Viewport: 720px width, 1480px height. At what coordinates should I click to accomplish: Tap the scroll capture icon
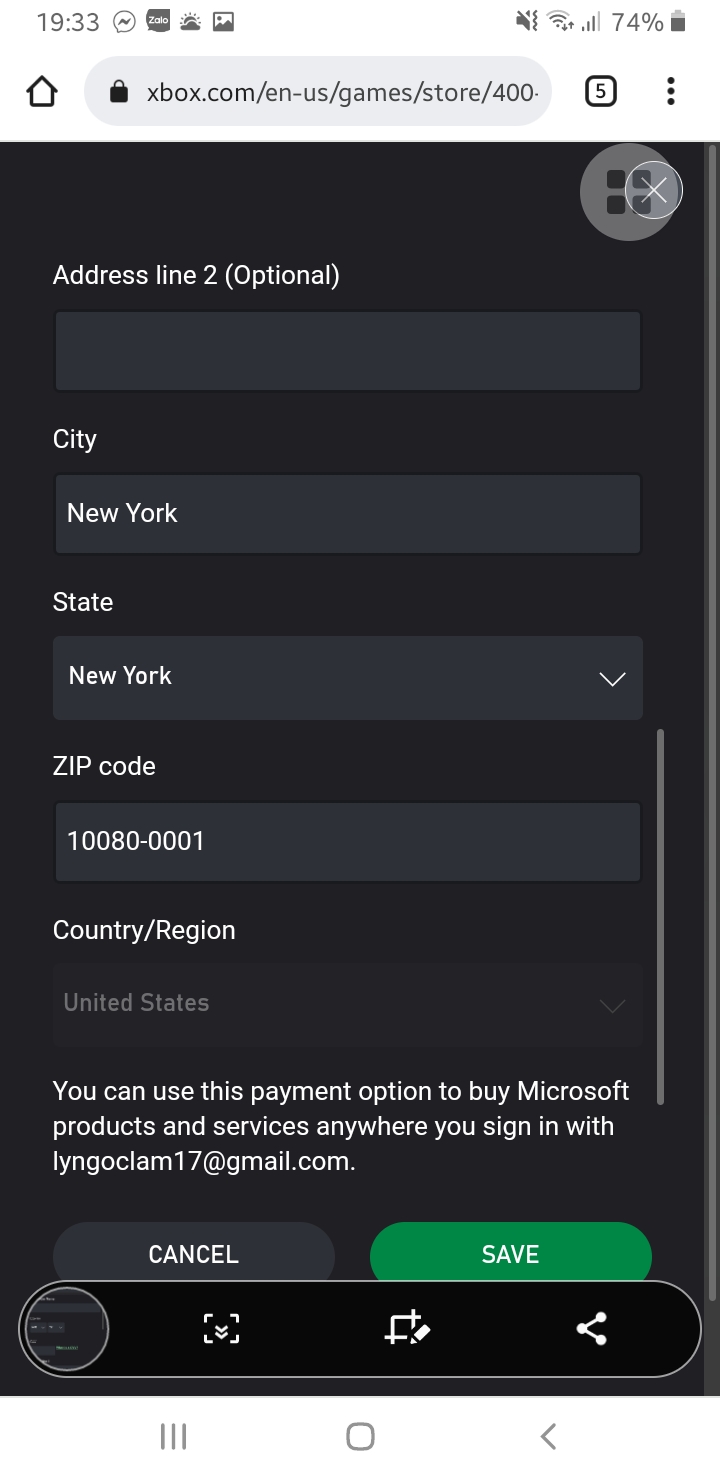pyautogui.click(x=221, y=1329)
